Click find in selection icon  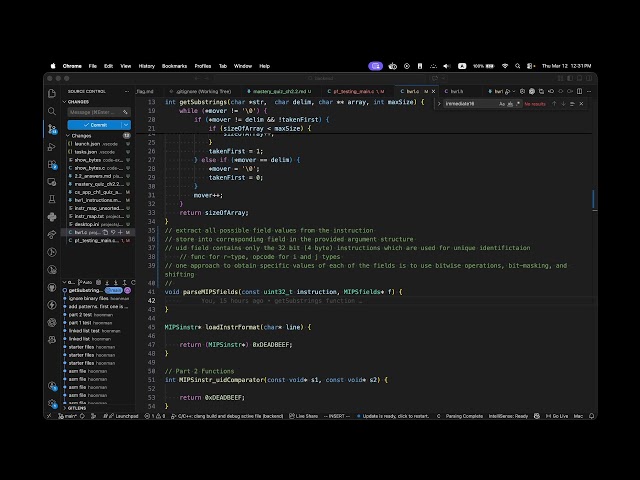click(572, 104)
